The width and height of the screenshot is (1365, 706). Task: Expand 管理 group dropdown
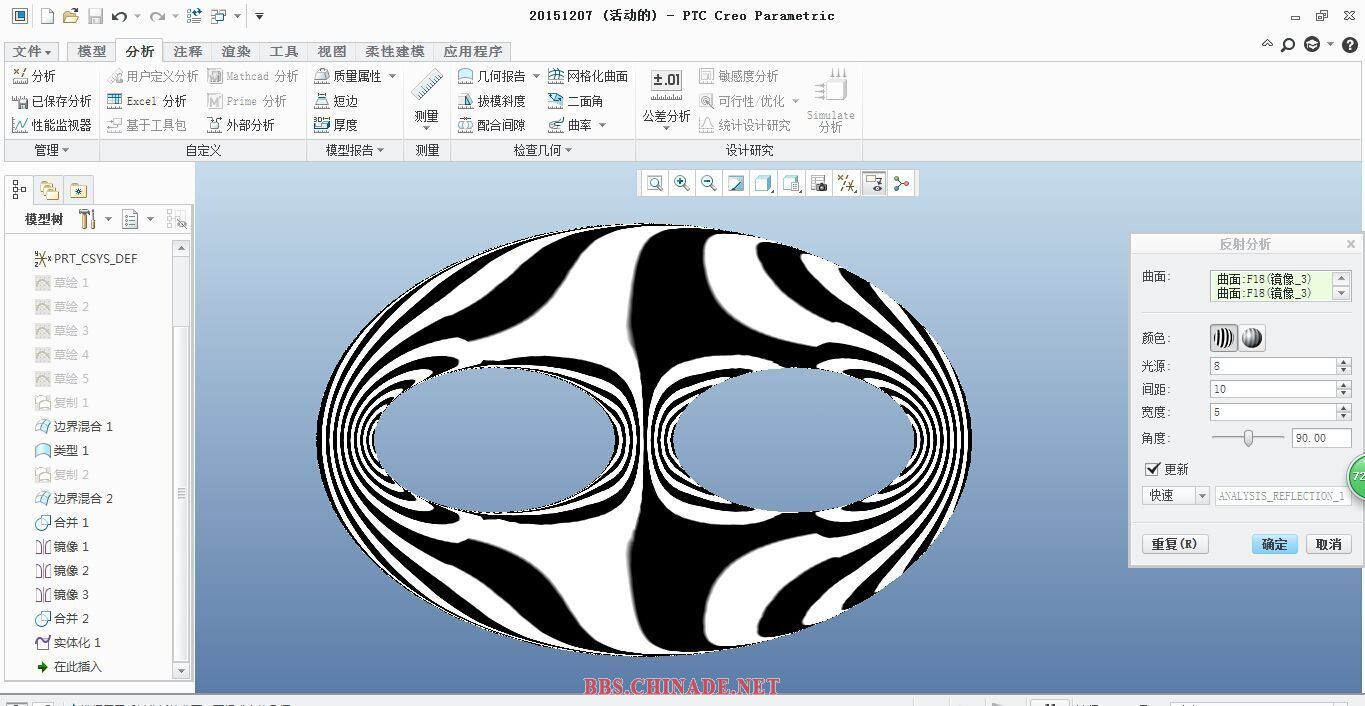coord(52,150)
